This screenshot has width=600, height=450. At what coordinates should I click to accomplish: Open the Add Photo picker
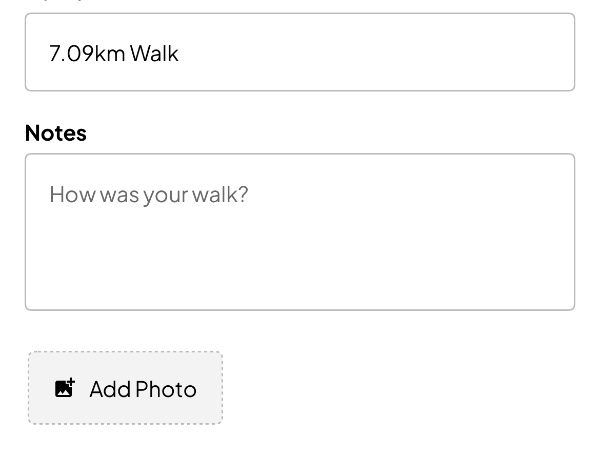pyautogui.click(x=126, y=388)
